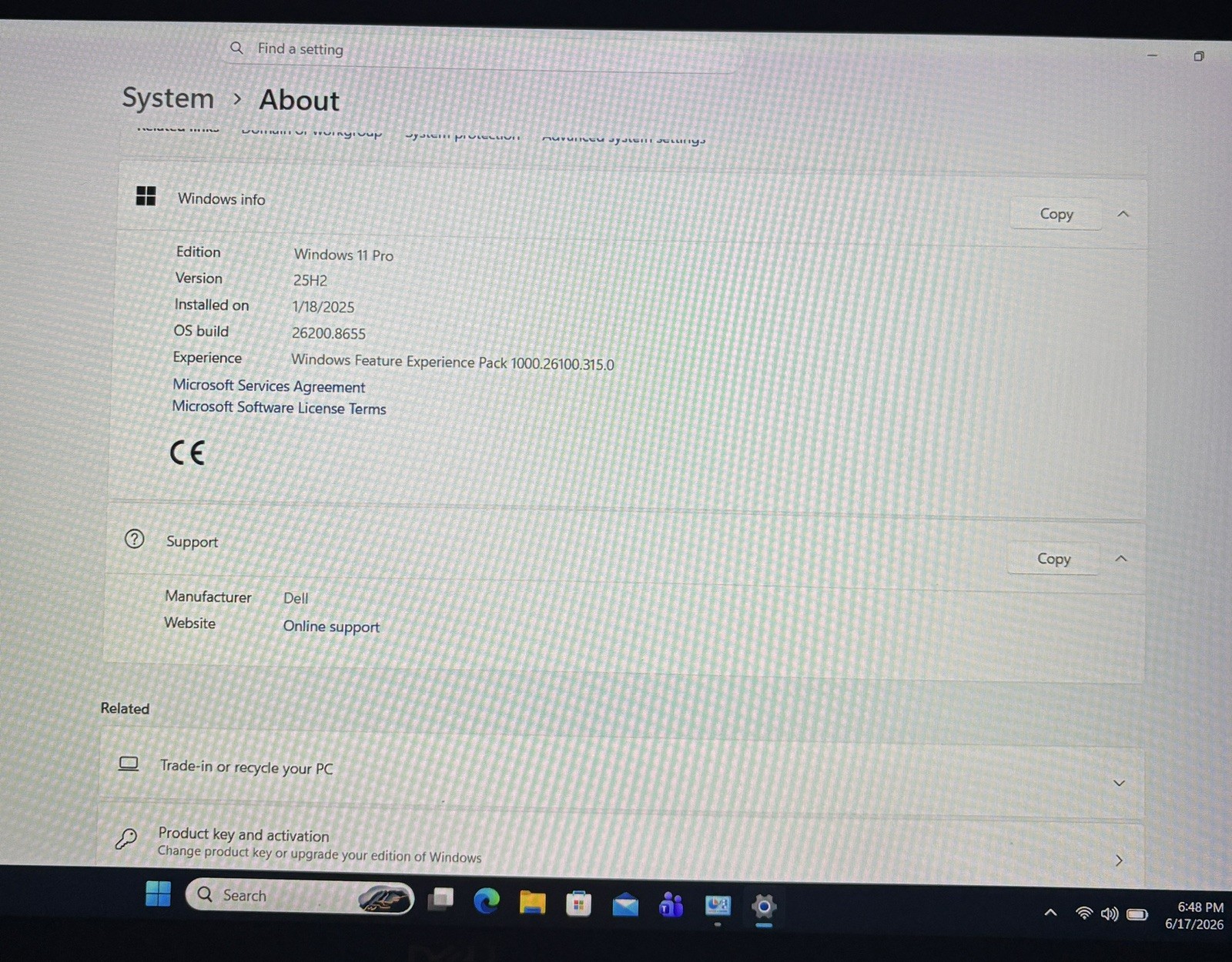The width and height of the screenshot is (1232, 962).
Task: Collapse the Windows info section
Action: [1123, 214]
